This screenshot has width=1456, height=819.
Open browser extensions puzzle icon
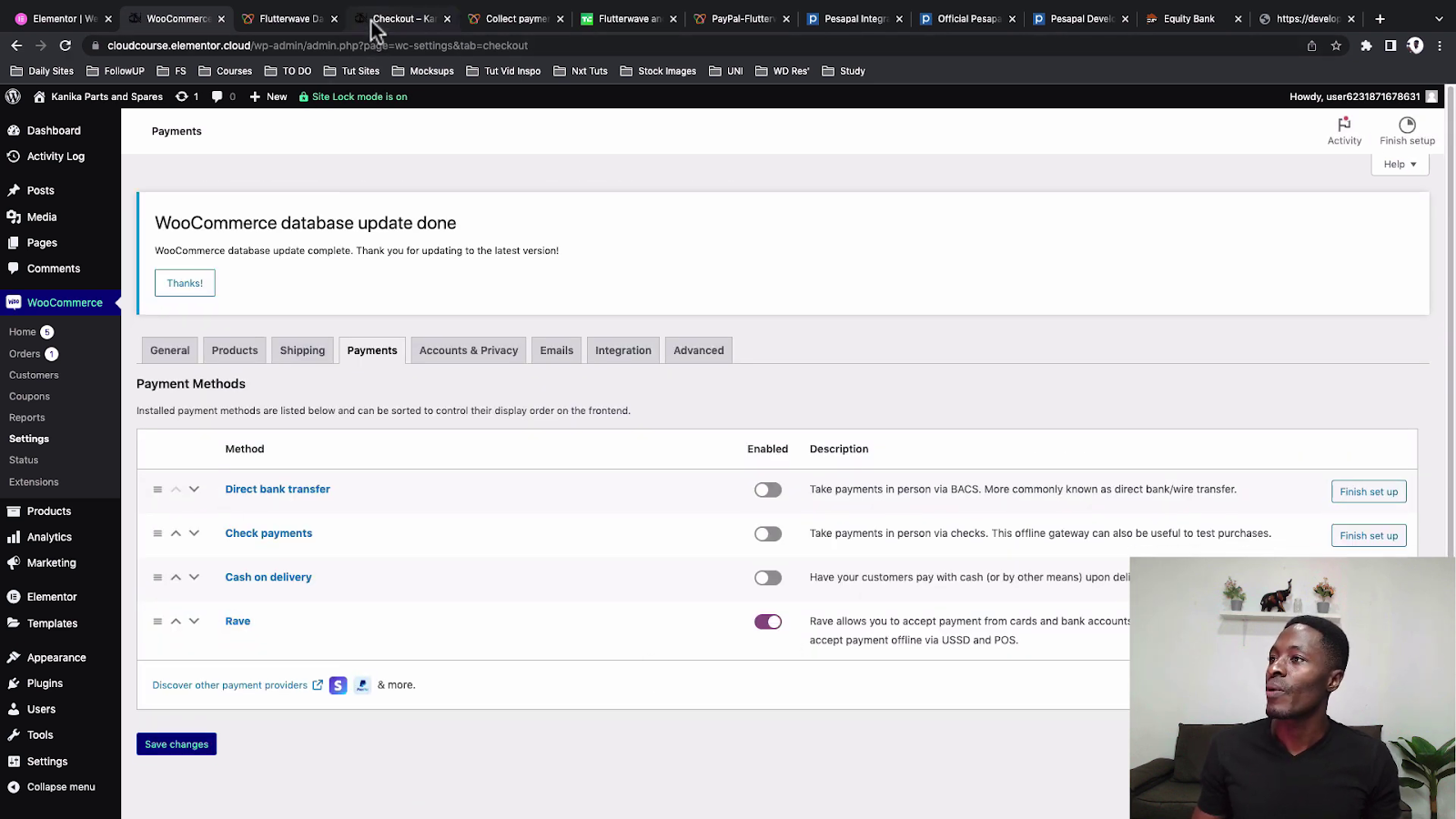1366,45
